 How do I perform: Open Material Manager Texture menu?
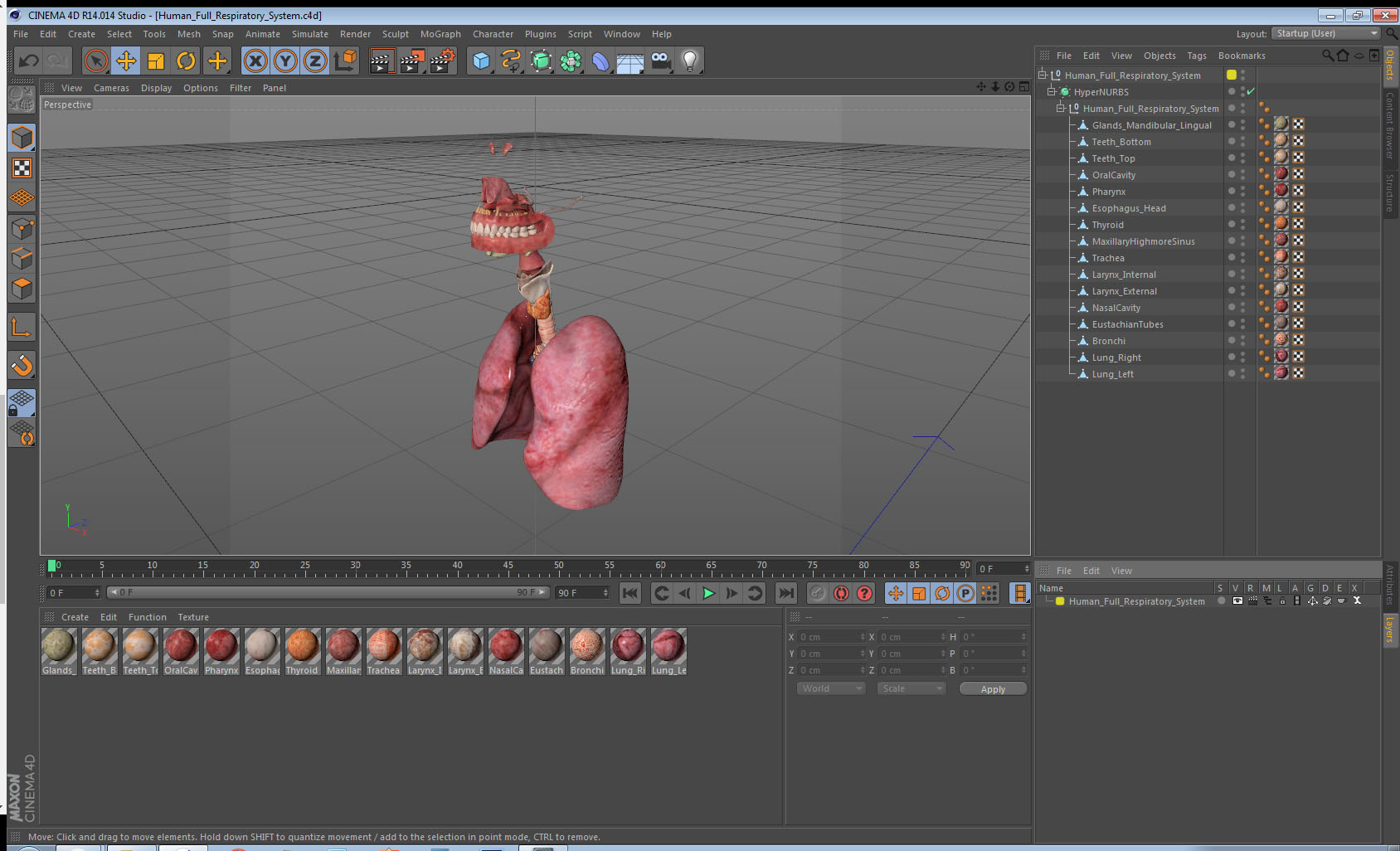(x=193, y=617)
